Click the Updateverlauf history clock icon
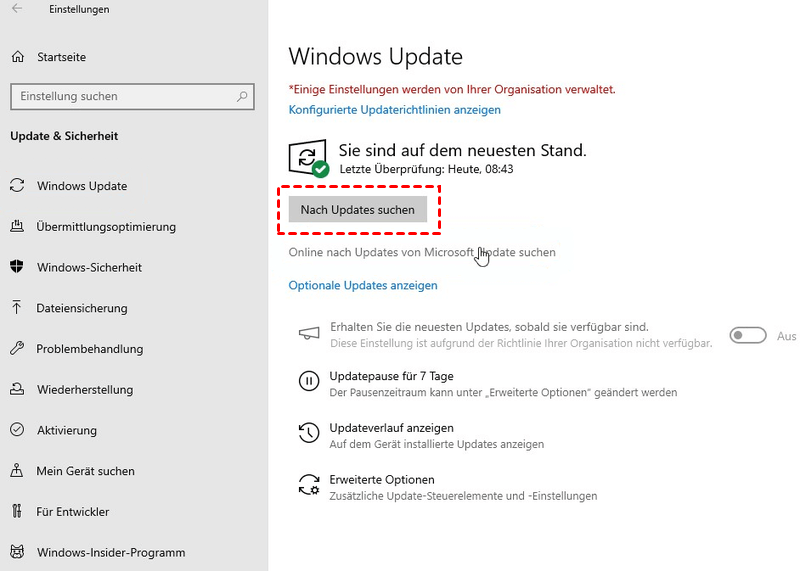This screenshot has height=572, width=801. [x=309, y=433]
